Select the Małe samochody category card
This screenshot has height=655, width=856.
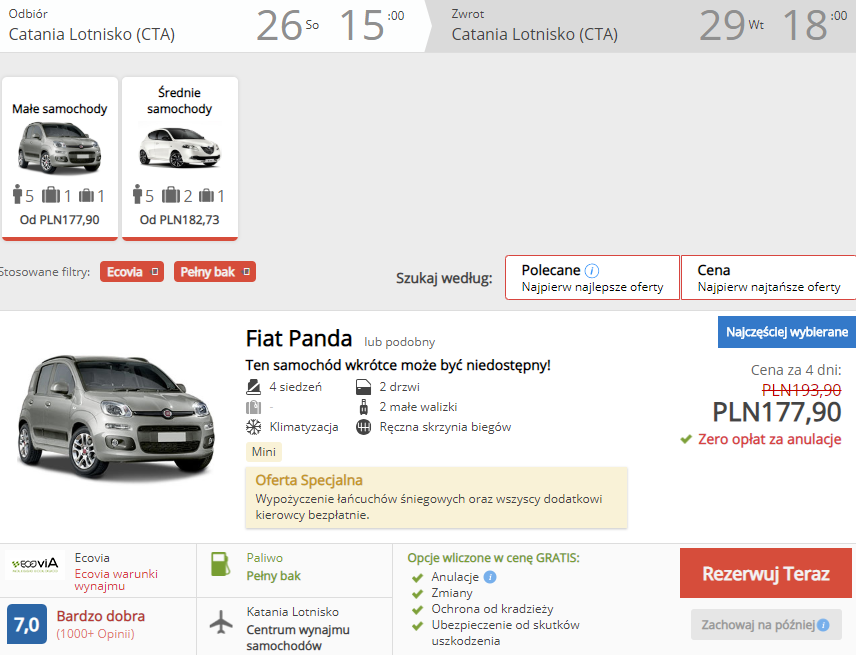60,158
